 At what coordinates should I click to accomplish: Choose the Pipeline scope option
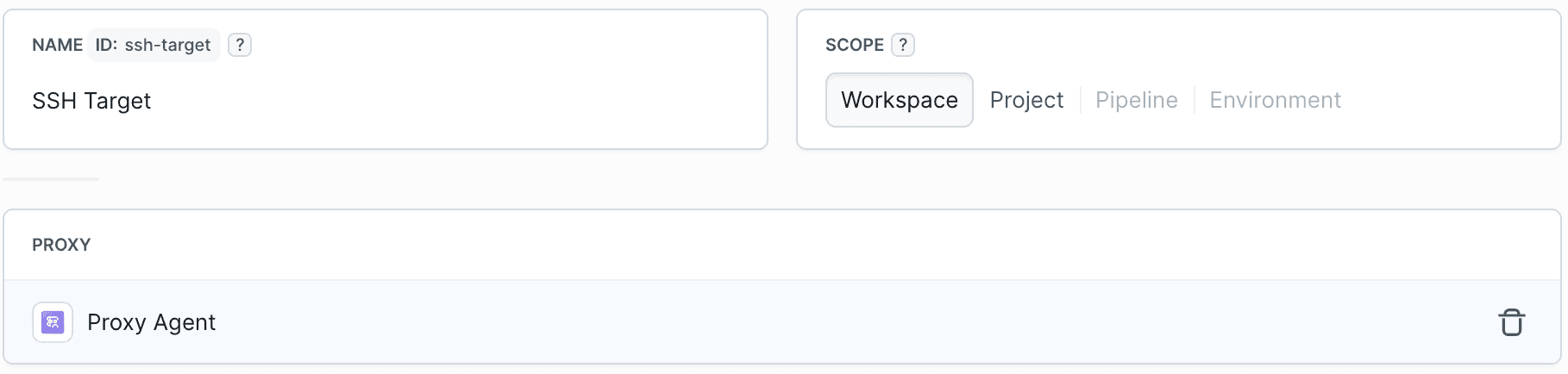click(1136, 100)
